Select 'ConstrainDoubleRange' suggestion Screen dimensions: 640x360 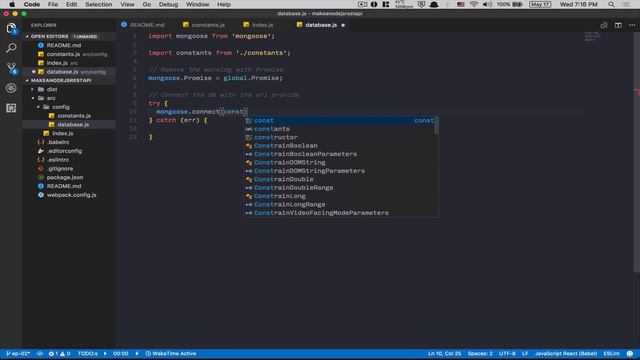(x=340, y=188)
